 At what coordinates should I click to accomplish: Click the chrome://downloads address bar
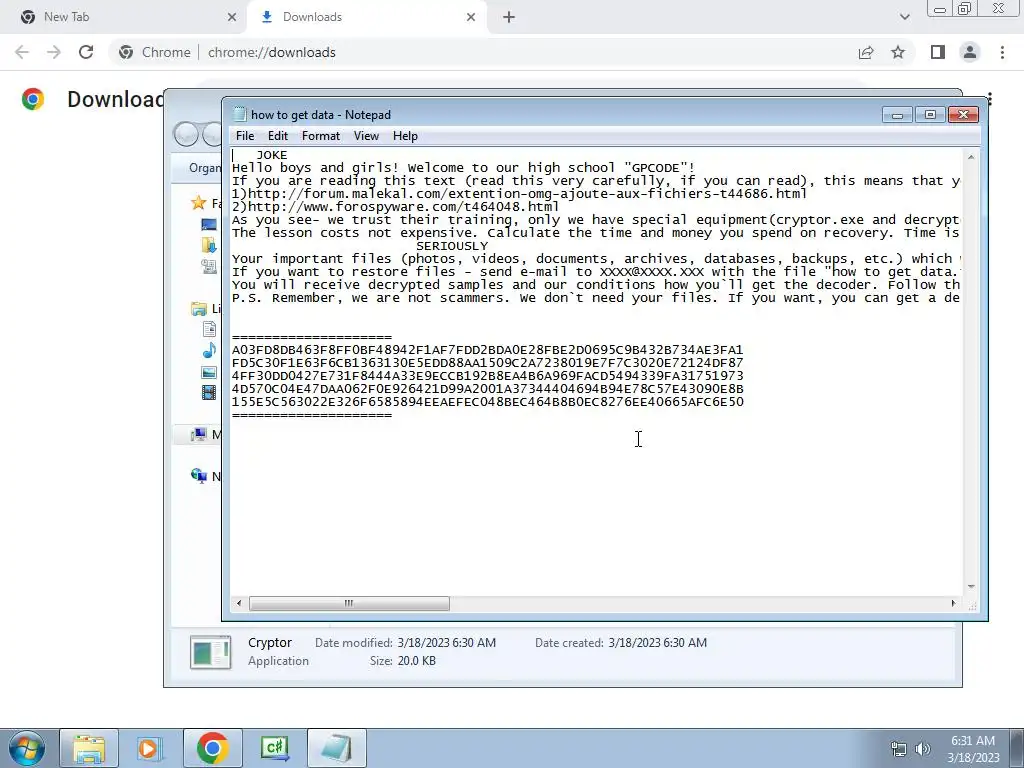[x=483, y=52]
